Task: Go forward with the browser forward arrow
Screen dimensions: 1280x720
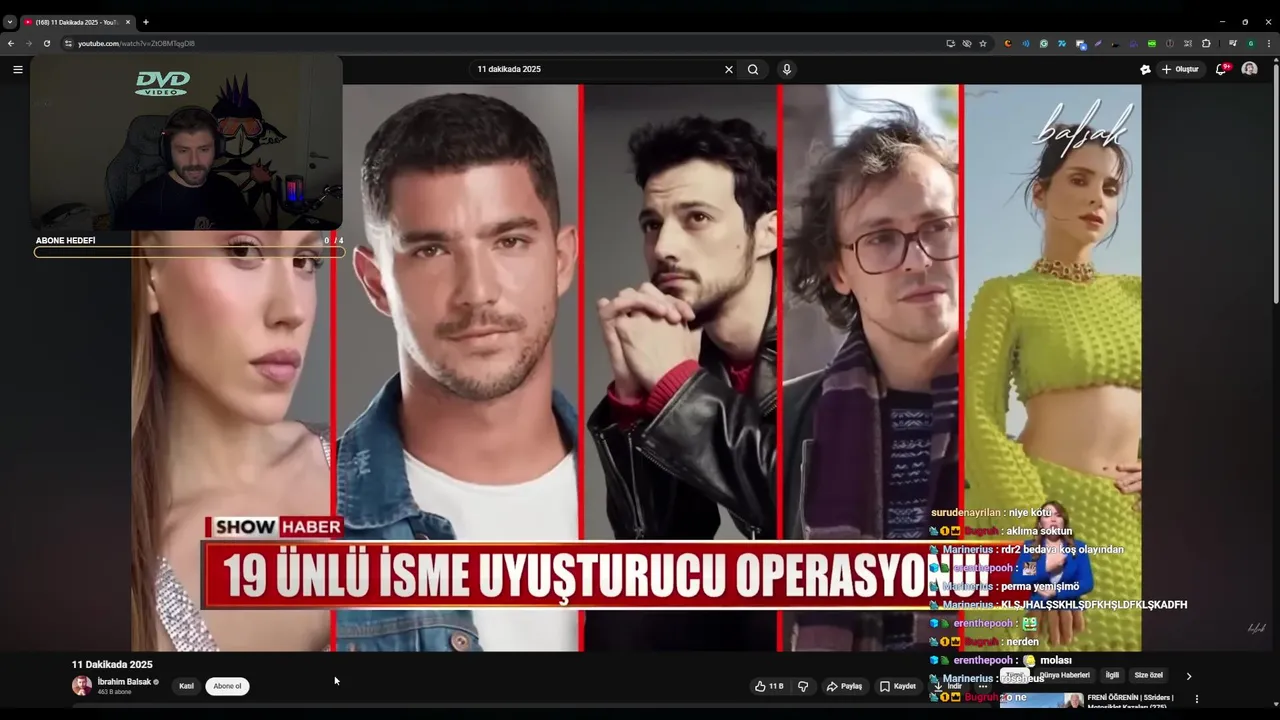Action: pos(29,43)
